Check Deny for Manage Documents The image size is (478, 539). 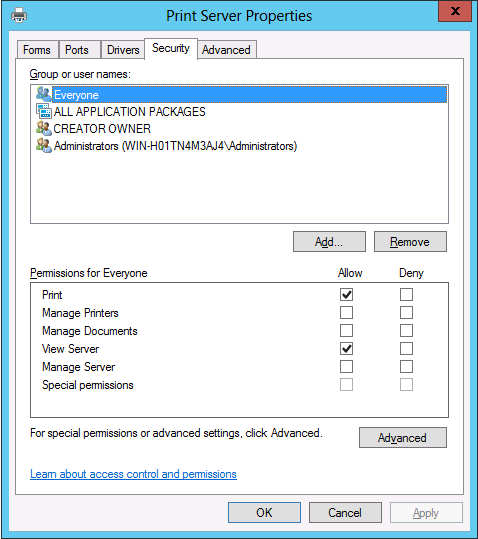click(406, 331)
